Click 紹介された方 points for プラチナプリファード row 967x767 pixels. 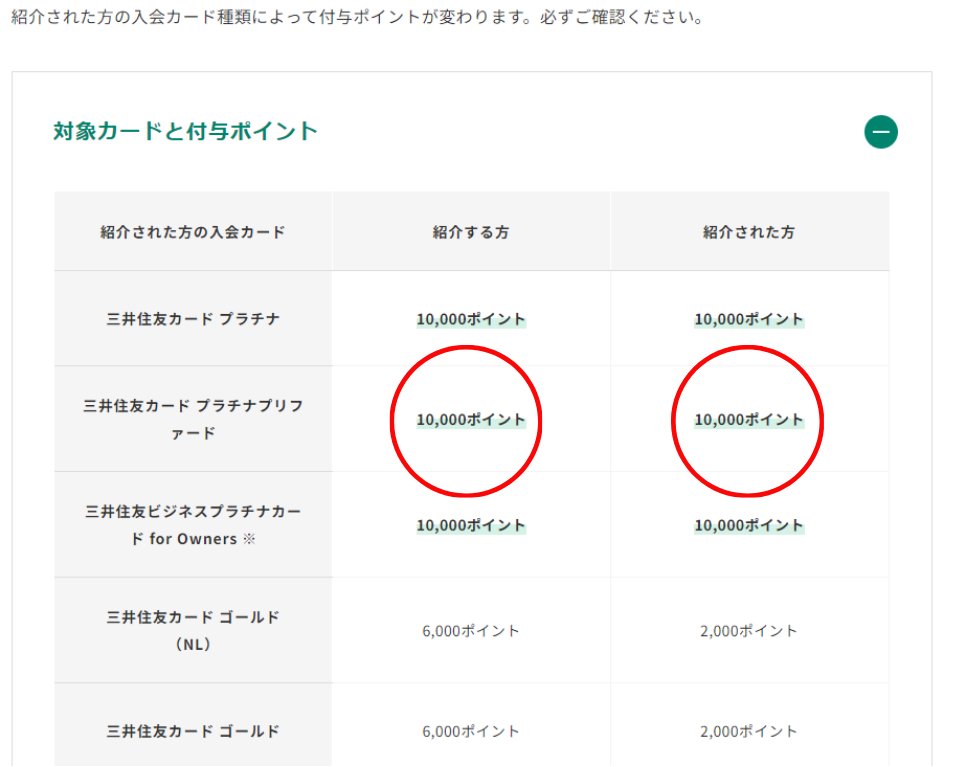tap(749, 420)
